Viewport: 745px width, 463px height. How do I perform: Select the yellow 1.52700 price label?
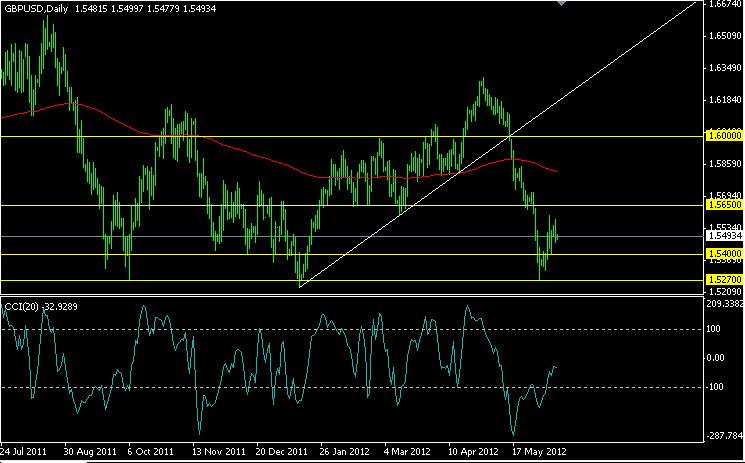tap(724, 280)
